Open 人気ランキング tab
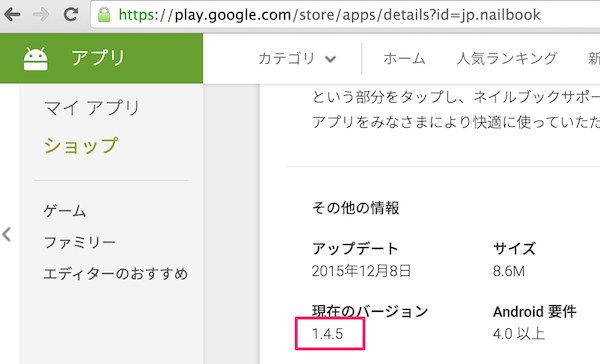Image resolution: width=600 pixels, height=364 pixels. point(507,59)
